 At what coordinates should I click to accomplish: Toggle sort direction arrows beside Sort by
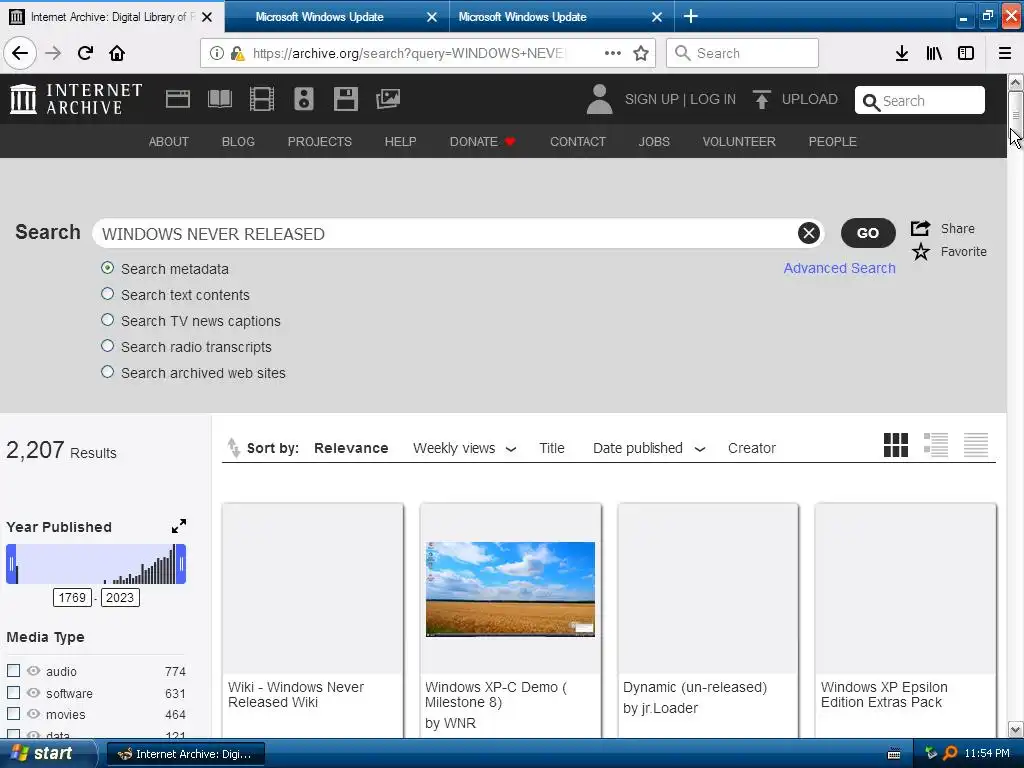coord(233,447)
